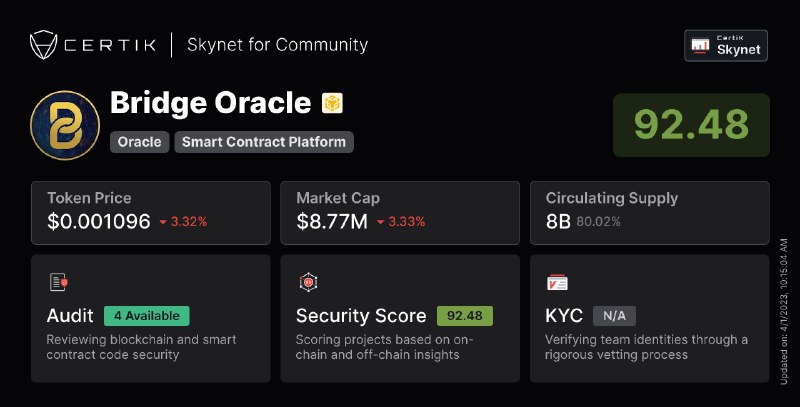The height and width of the screenshot is (407, 800).
Task: Click 'Reviewing blockchain and smart contract' description
Action: point(141,347)
